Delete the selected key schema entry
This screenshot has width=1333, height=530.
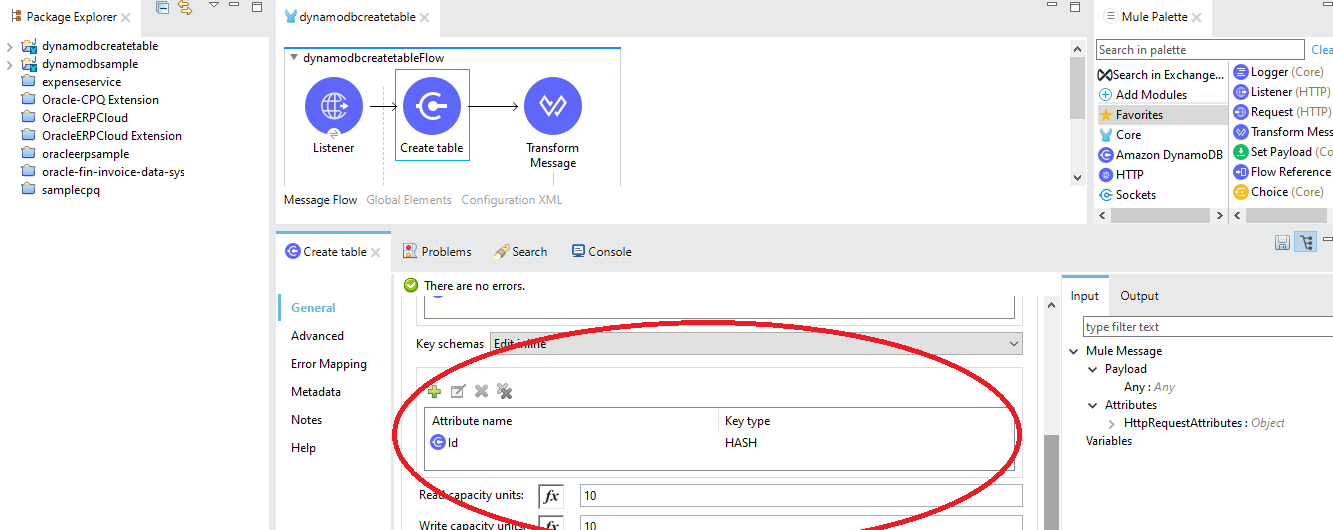coord(481,391)
